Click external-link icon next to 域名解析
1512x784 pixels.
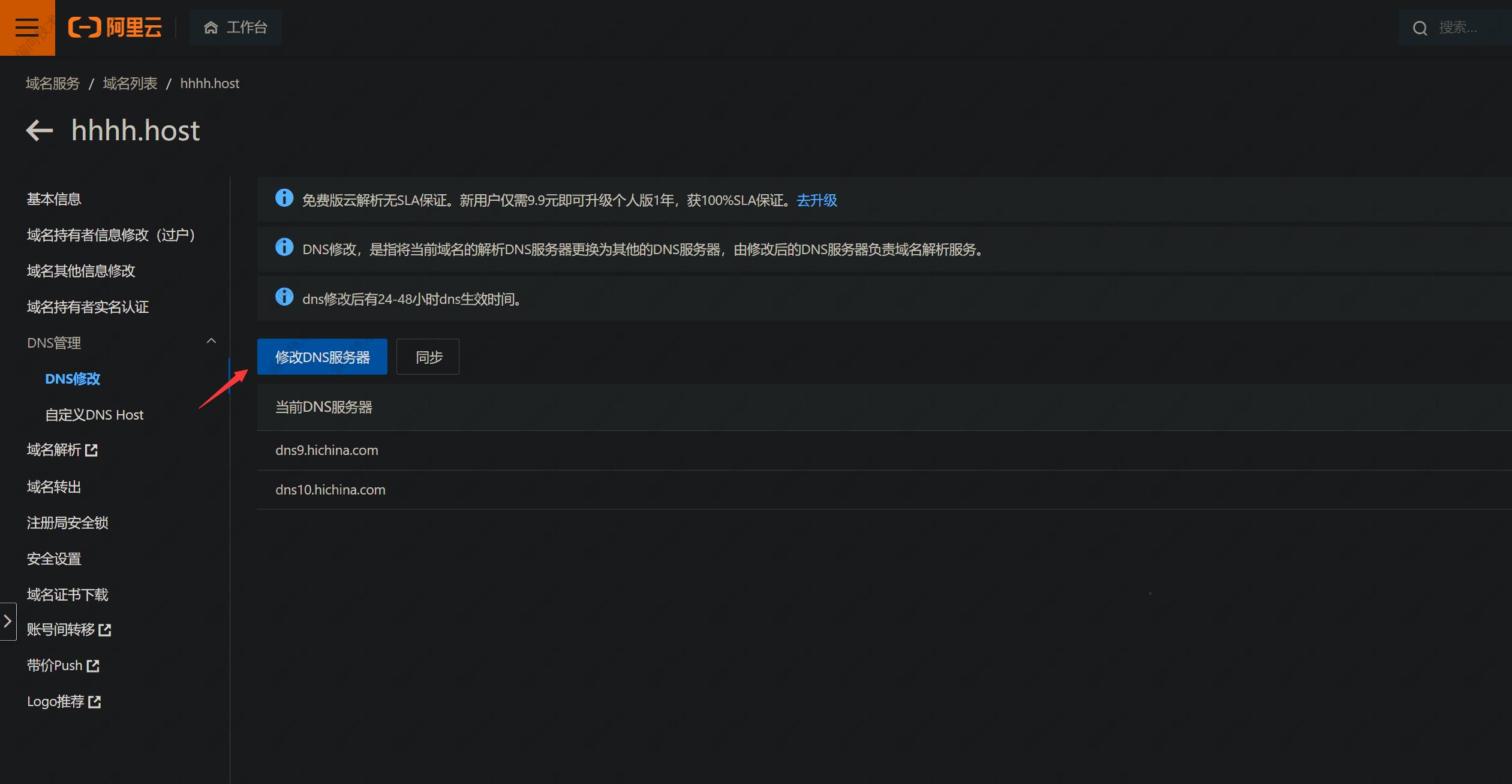pyautogui.click(x=91, y=450)
